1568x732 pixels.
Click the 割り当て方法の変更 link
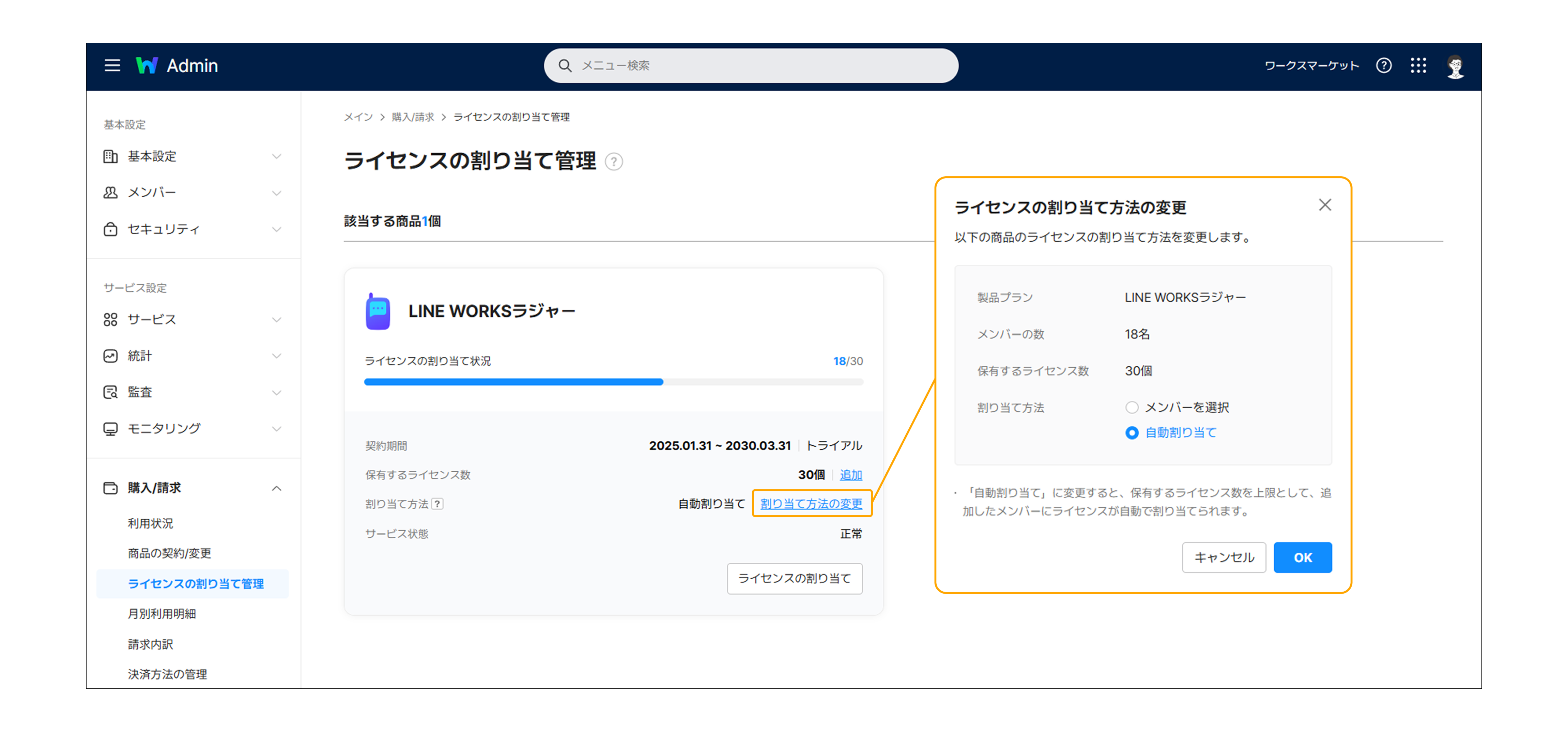811,504
